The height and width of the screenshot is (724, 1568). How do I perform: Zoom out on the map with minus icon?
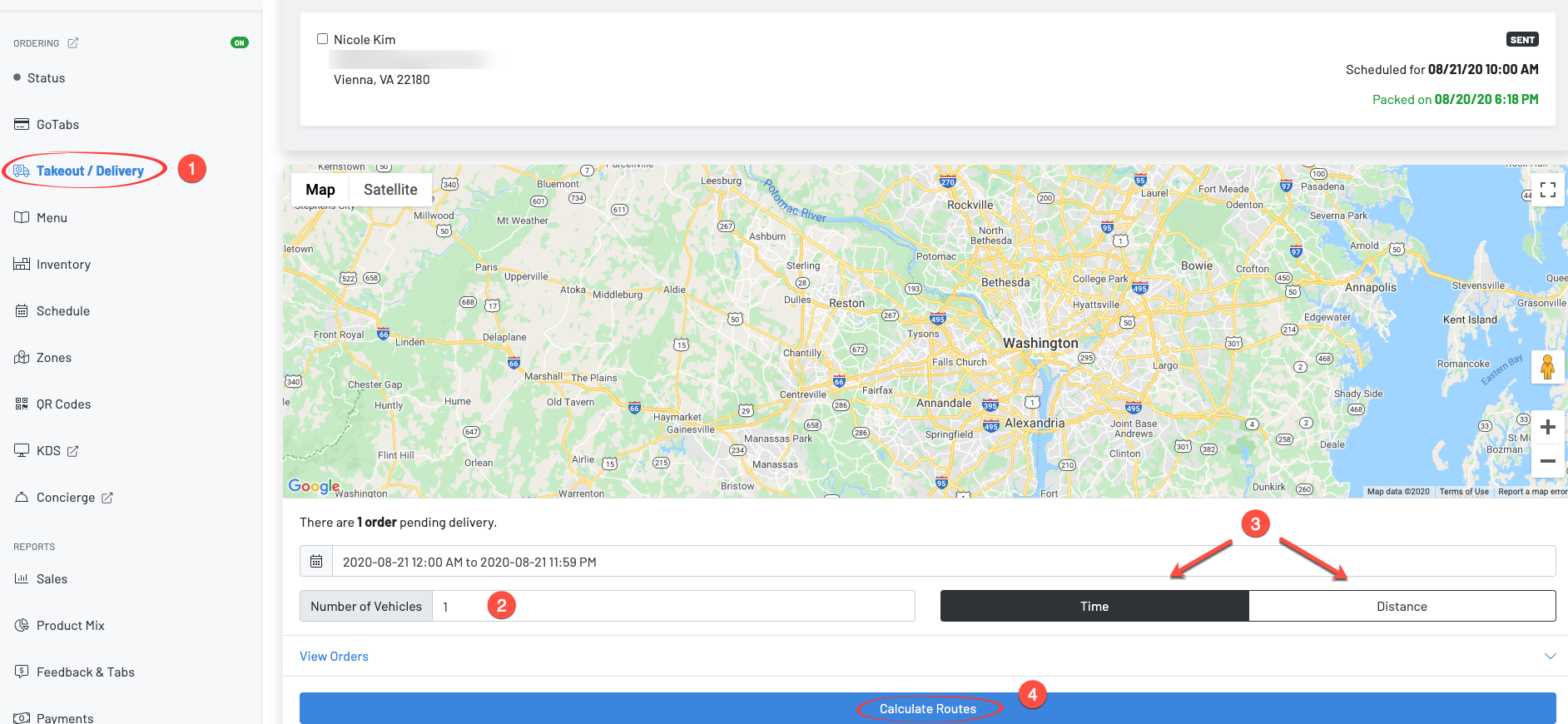pos(1547,461)
